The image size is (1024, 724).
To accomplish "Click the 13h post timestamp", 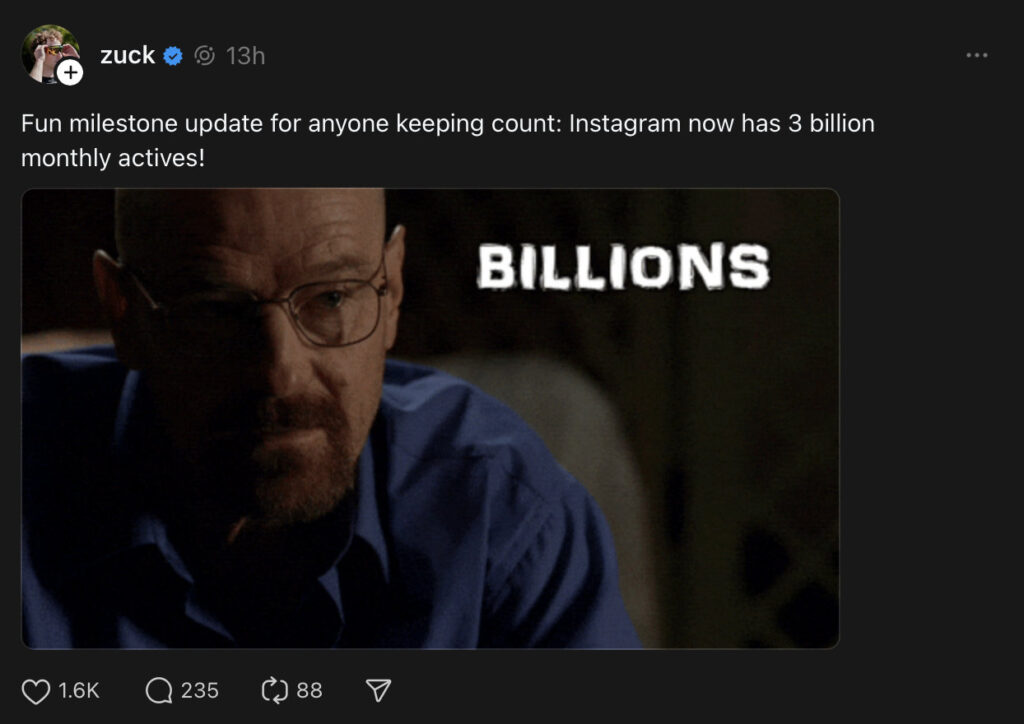I will (245, 56).
